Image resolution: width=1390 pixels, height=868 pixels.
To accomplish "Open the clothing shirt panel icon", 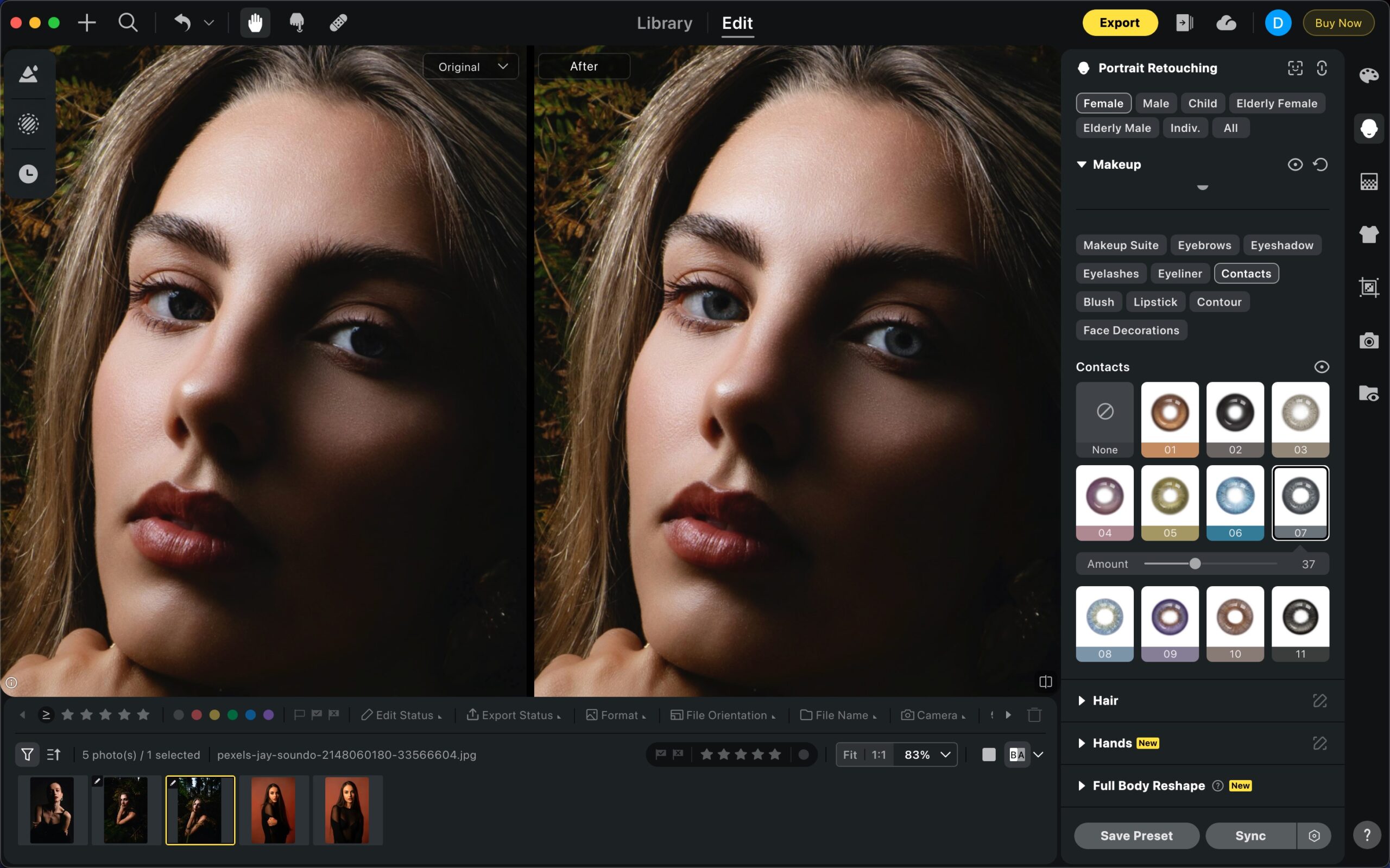I will (x=1369, y=234).
